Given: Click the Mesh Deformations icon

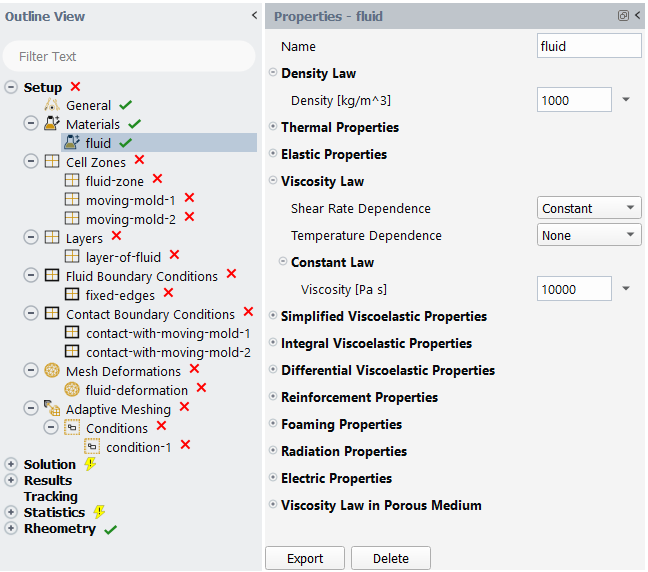Looking at the screenshot, I should [x=52, y=371].
